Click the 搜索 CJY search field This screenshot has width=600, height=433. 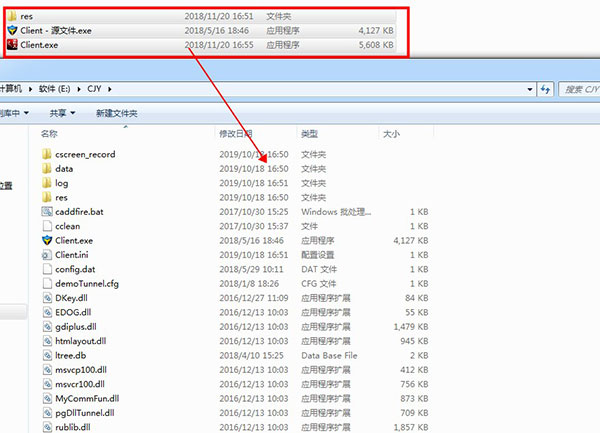click(579, 90)
